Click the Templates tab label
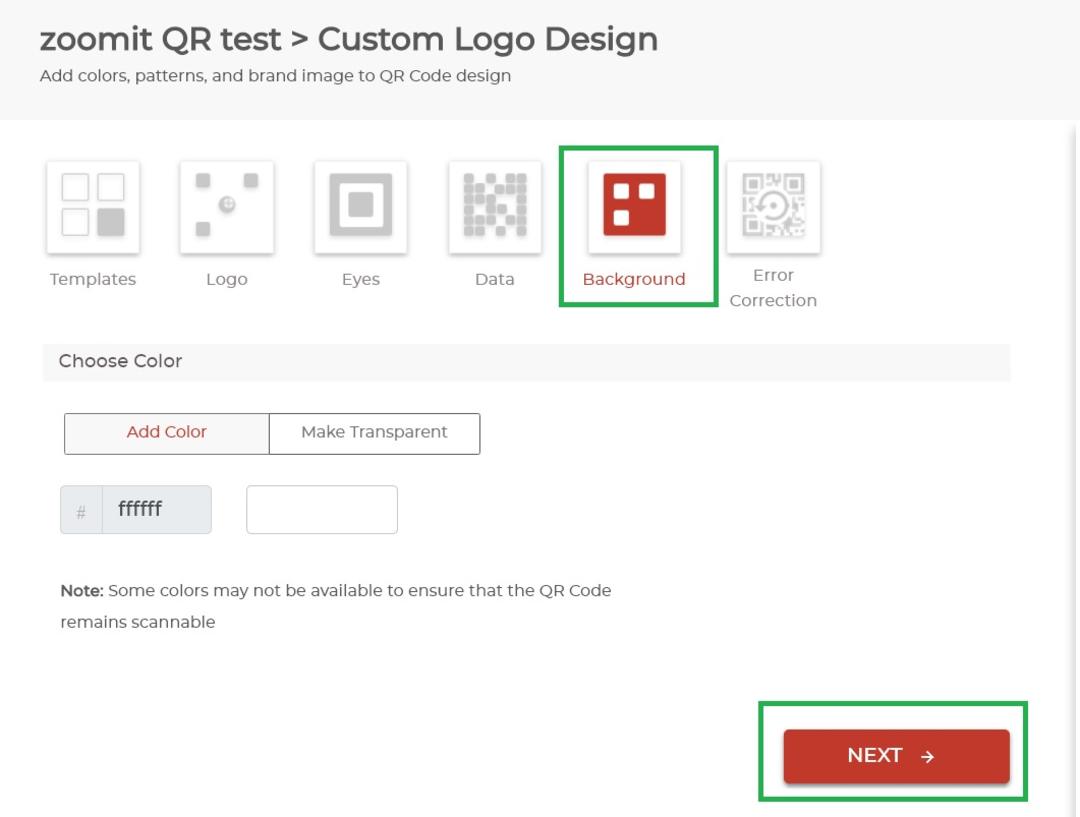1080x817 pixels. point(93,279)
